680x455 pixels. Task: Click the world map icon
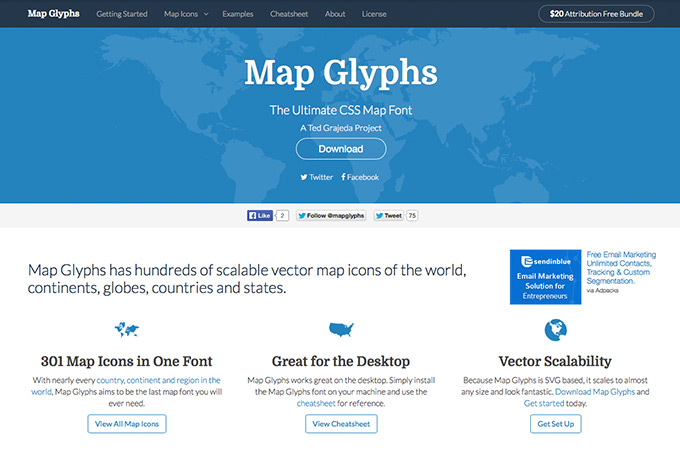[x=127, y=330]
